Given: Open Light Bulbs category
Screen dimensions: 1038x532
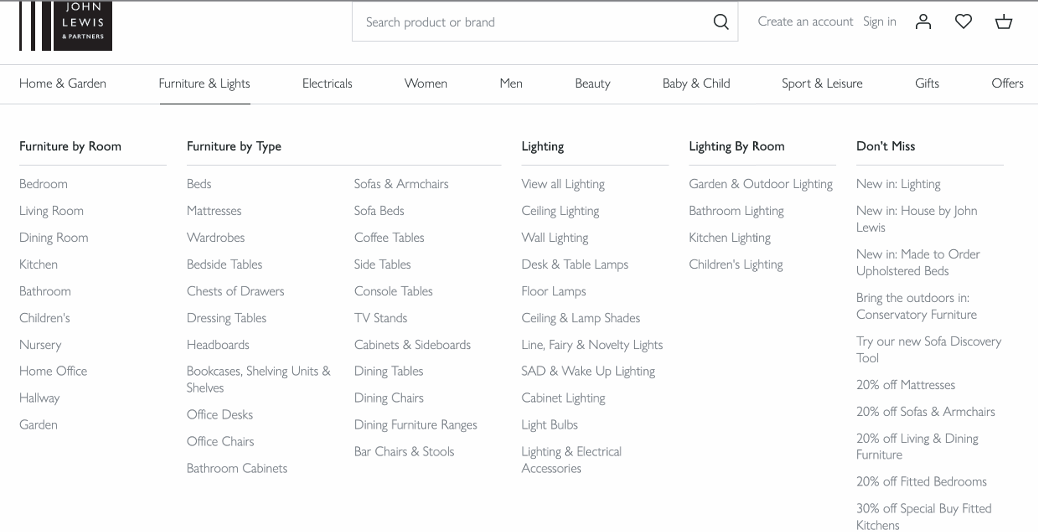Looking at the screenshot, I should pyautogui.click(x=549, y=425).
